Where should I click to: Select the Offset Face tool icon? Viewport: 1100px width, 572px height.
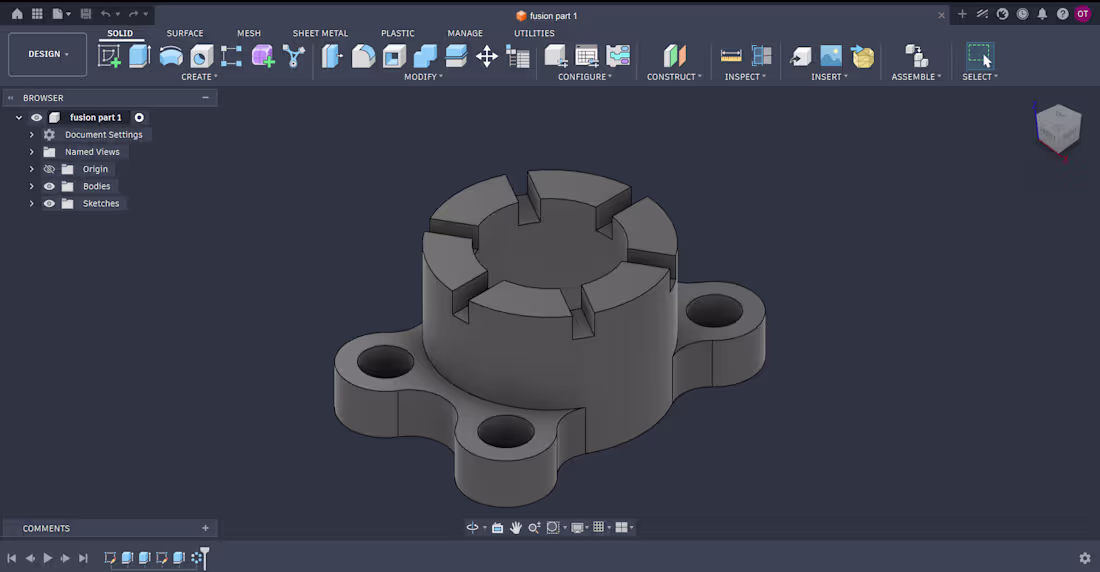(456, 56)
